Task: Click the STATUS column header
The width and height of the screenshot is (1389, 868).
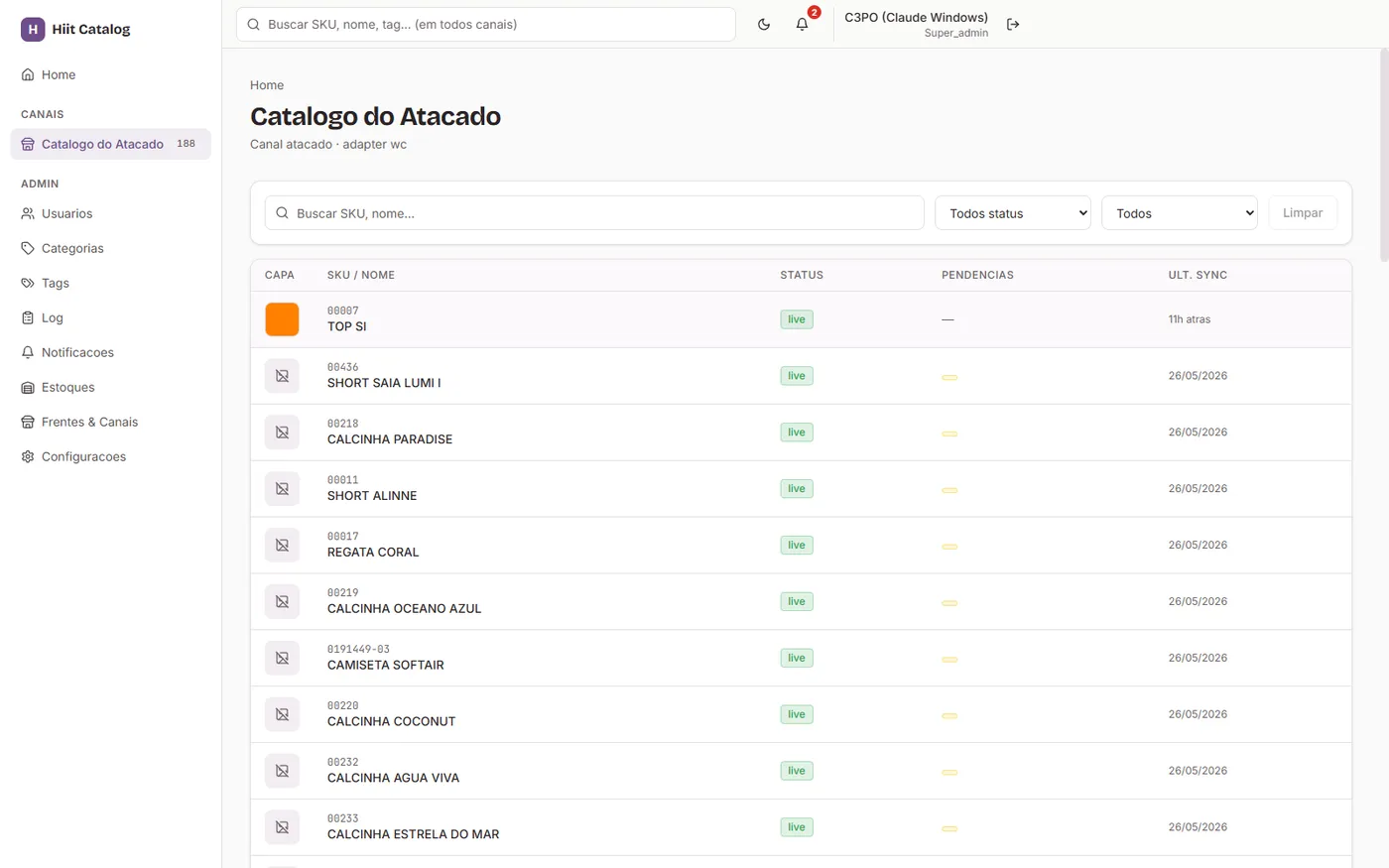Action: (x=802, y=275)
